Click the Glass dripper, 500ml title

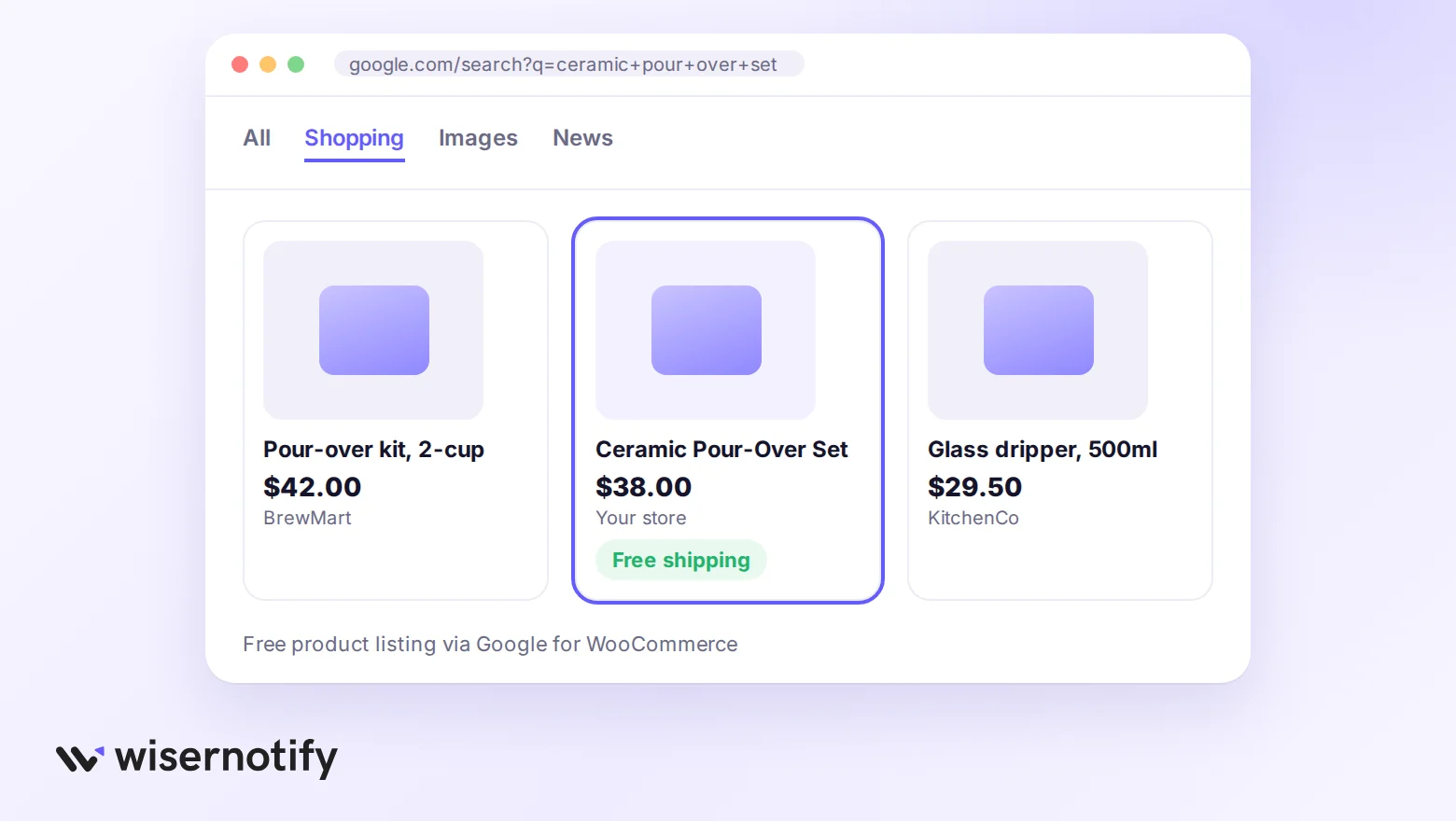pyautogui.click(x=1043, y=450)
